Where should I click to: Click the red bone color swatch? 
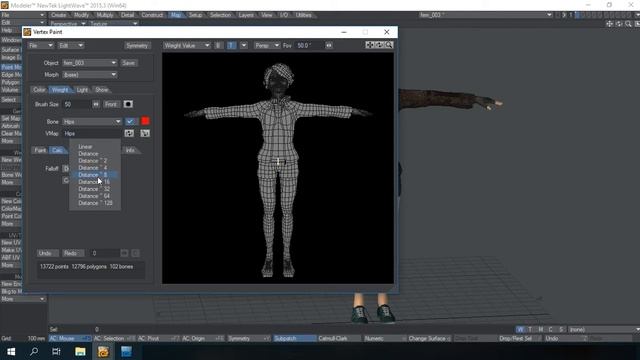tap(145, 121)
